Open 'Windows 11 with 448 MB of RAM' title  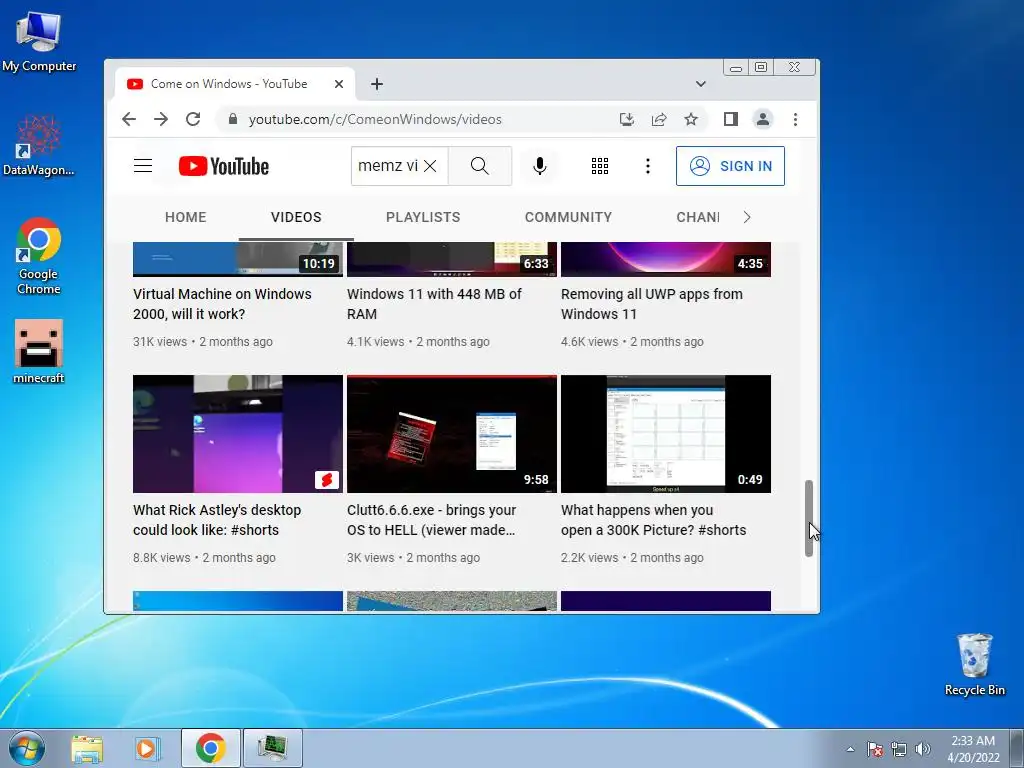[x=434, y=304]
